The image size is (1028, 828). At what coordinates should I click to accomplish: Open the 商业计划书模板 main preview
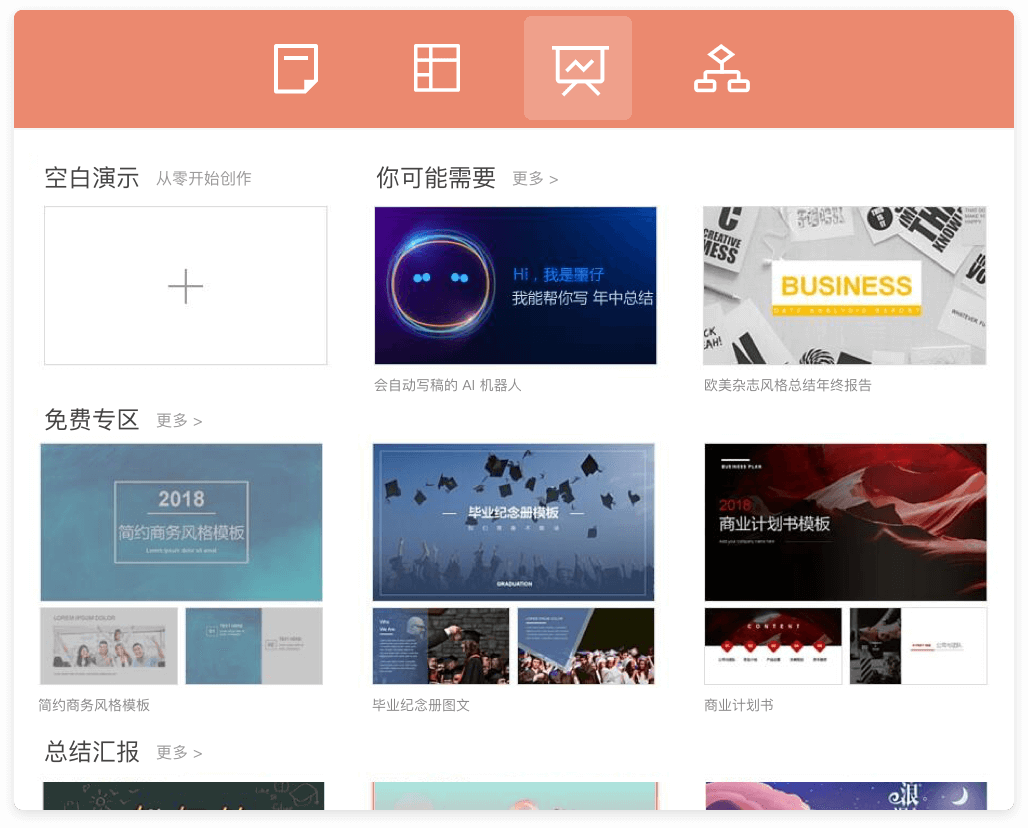coord(845,522)
